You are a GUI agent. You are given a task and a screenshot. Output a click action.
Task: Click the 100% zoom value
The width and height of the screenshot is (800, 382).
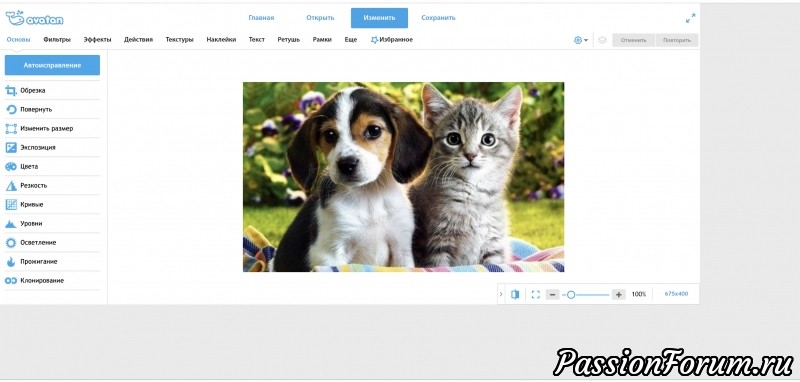(x=639, y=294)
